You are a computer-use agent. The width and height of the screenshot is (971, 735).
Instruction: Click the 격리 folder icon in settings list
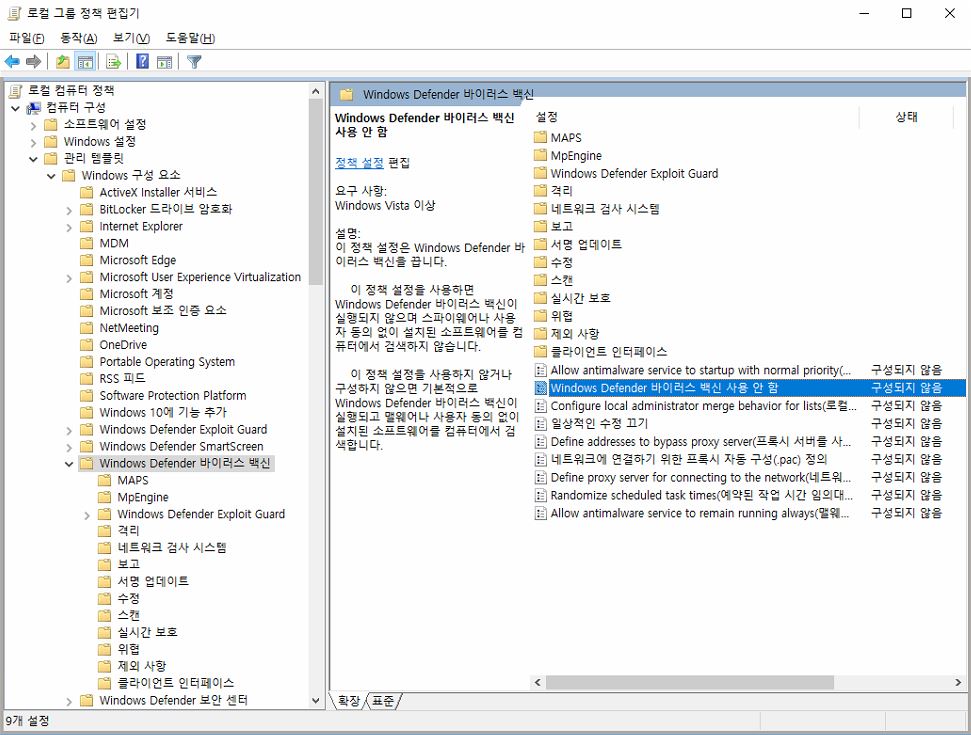[x=541, y=191]
